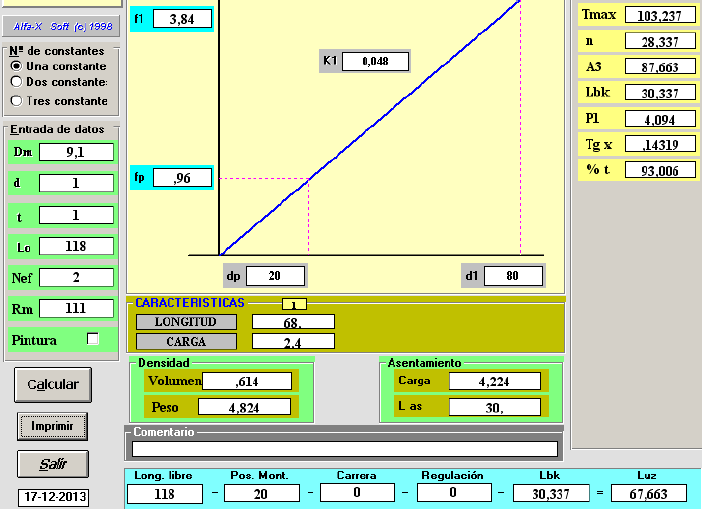The height and width of the screenshot is (511, 702).
Task: Select the Rm value field
Action: coord(77,309)
